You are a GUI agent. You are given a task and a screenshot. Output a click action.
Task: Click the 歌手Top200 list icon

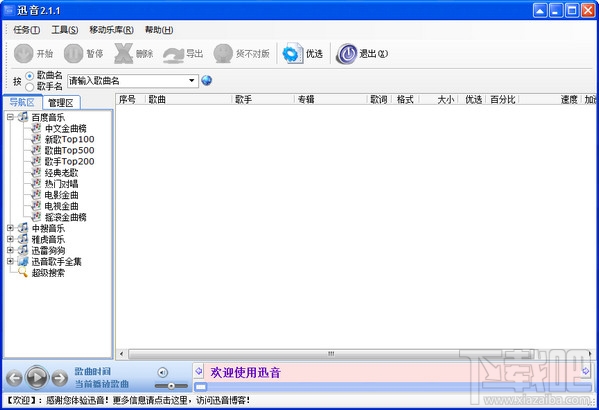[x=36, y=161]
